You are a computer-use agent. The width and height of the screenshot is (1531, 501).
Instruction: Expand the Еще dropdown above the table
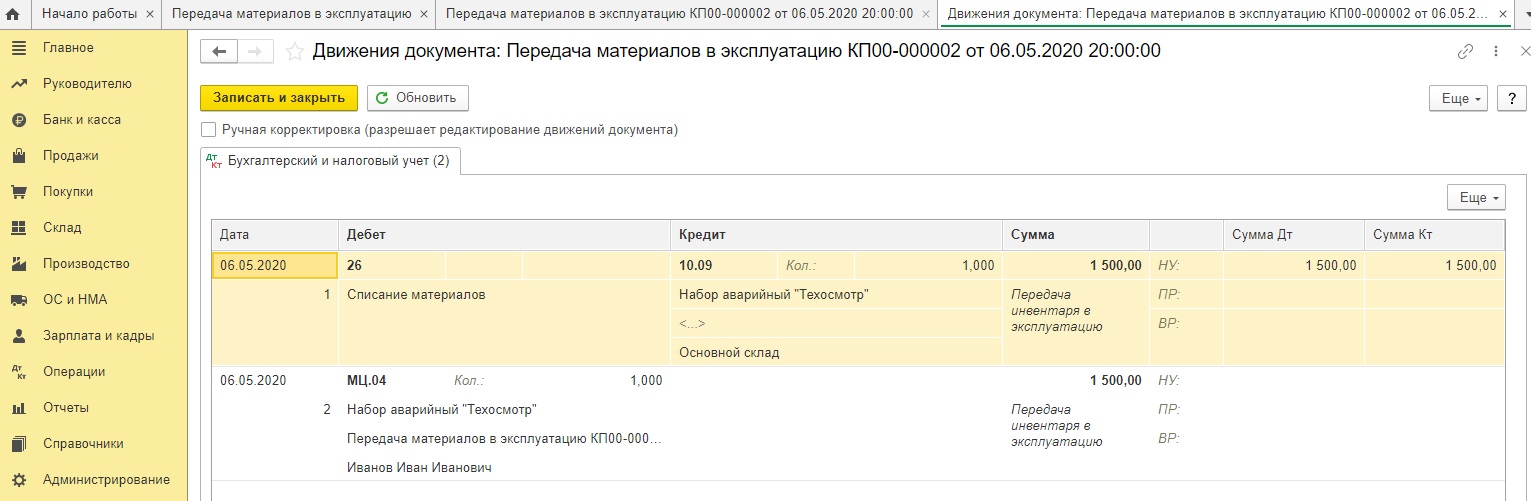1476,198
